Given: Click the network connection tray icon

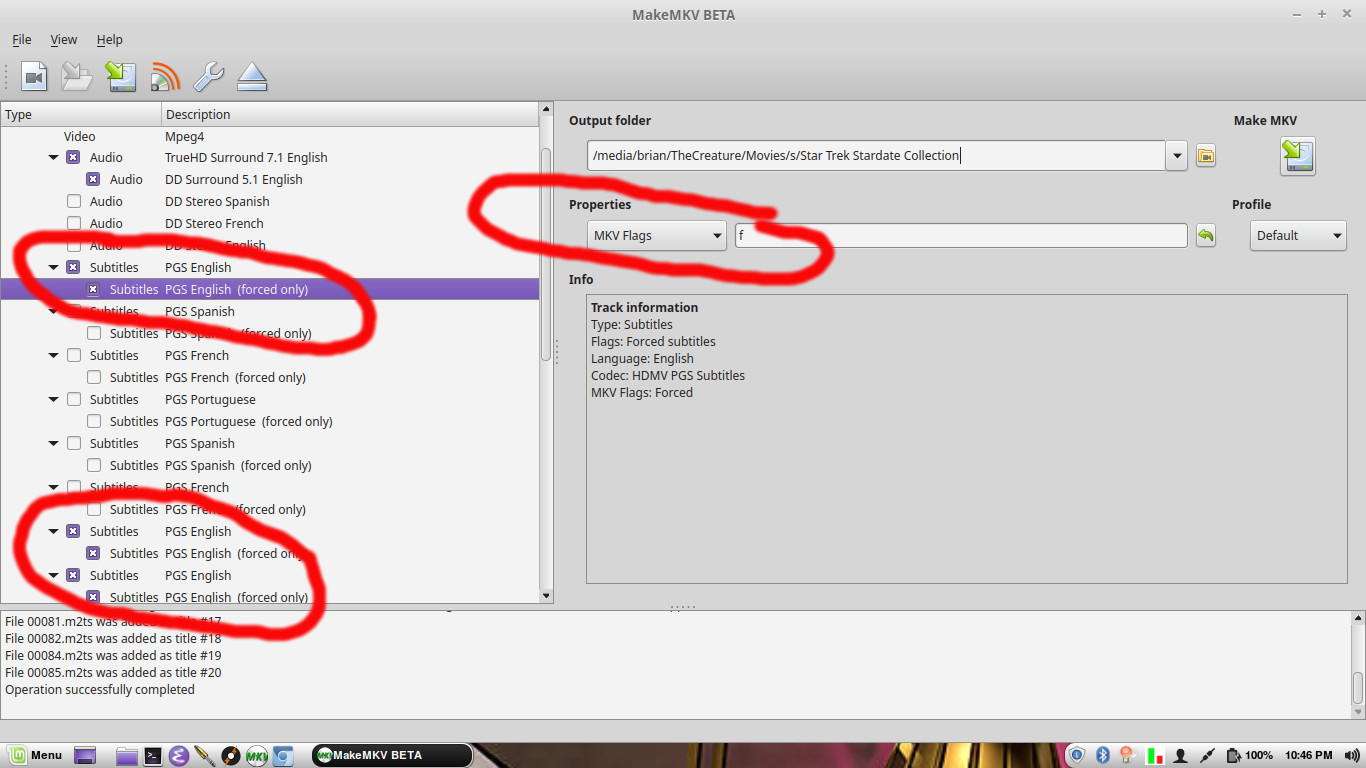Looking at the screenshot, I should (1207, 755).
